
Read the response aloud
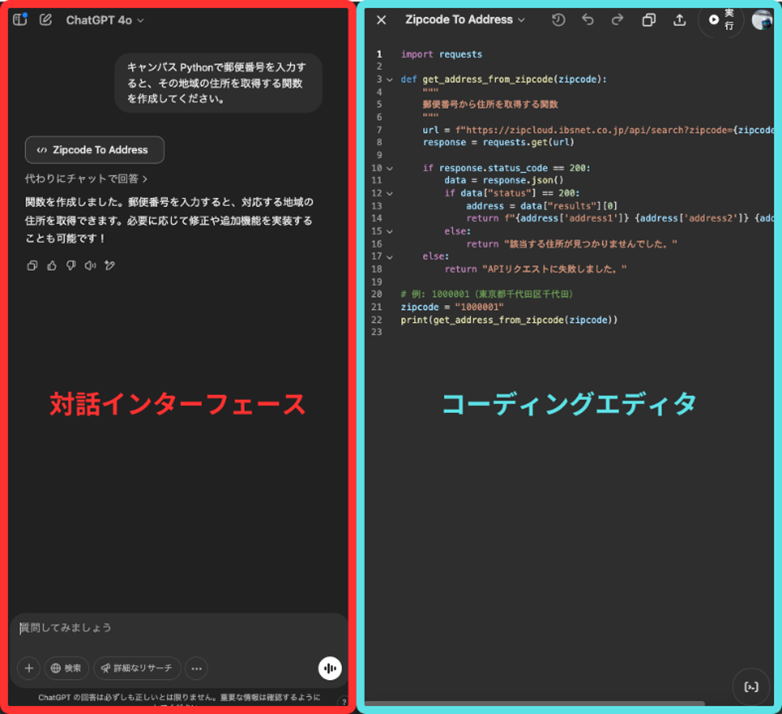(x=90, y=266)
